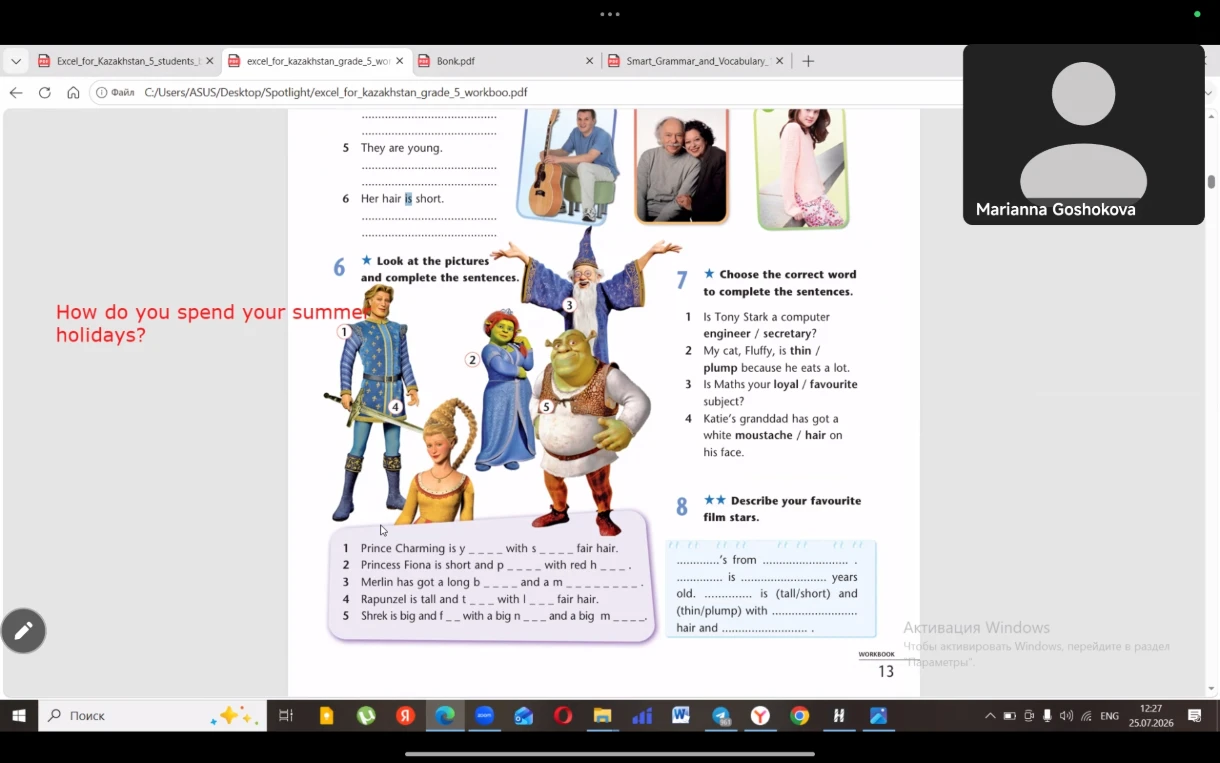Open the yellow notes app on taskbar
1220x763 pixels.
326,715
